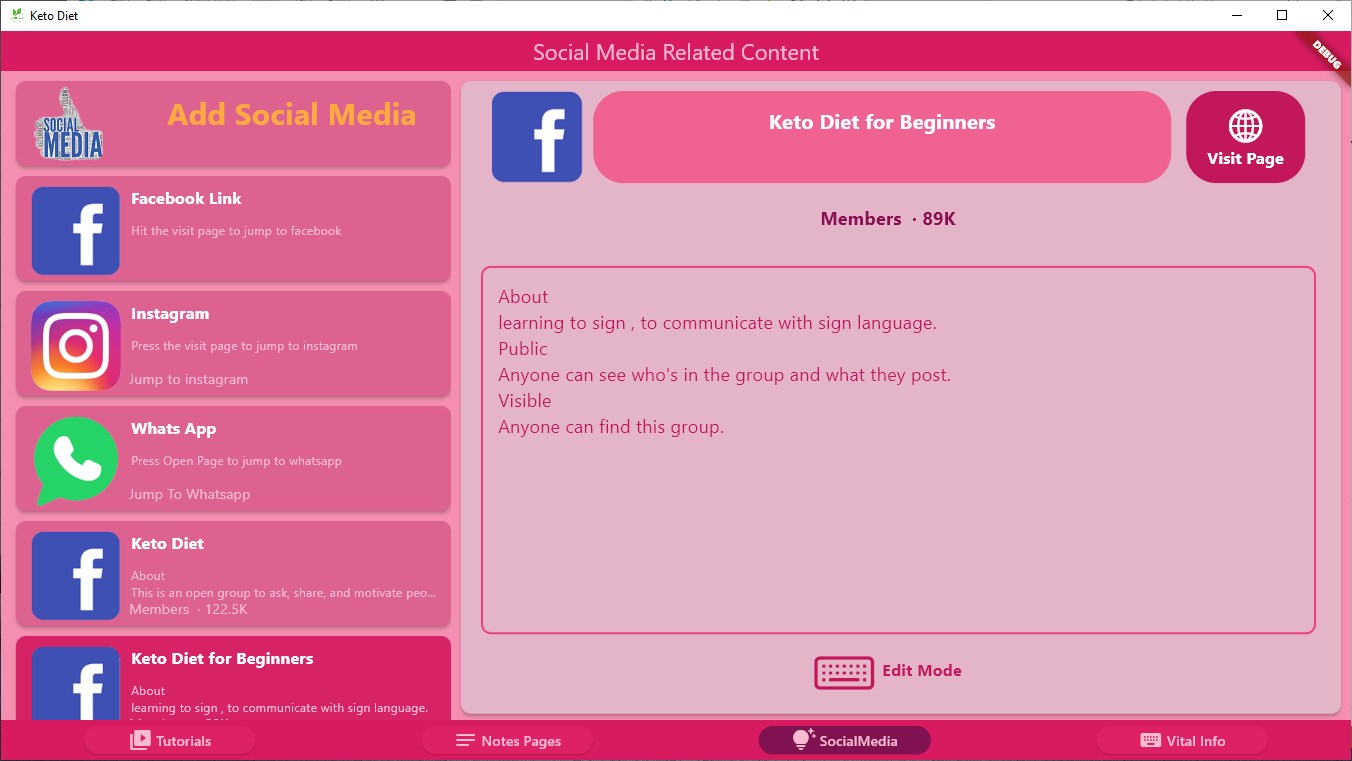Close the Keto Diet window
The width and height of the screenshot is (1352, 761).
click(1328, 15)
